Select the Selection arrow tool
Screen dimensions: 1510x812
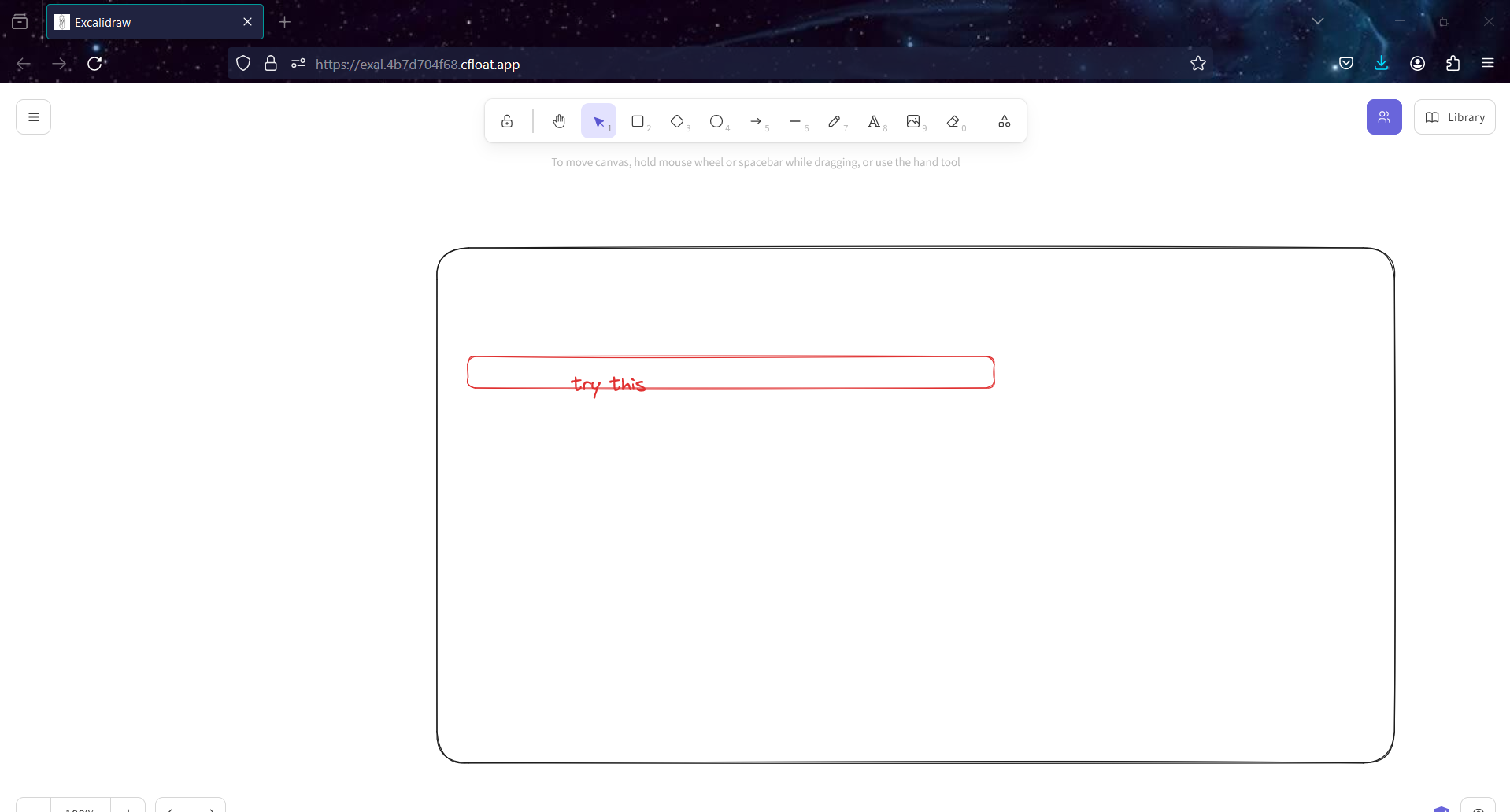point(598,121)
